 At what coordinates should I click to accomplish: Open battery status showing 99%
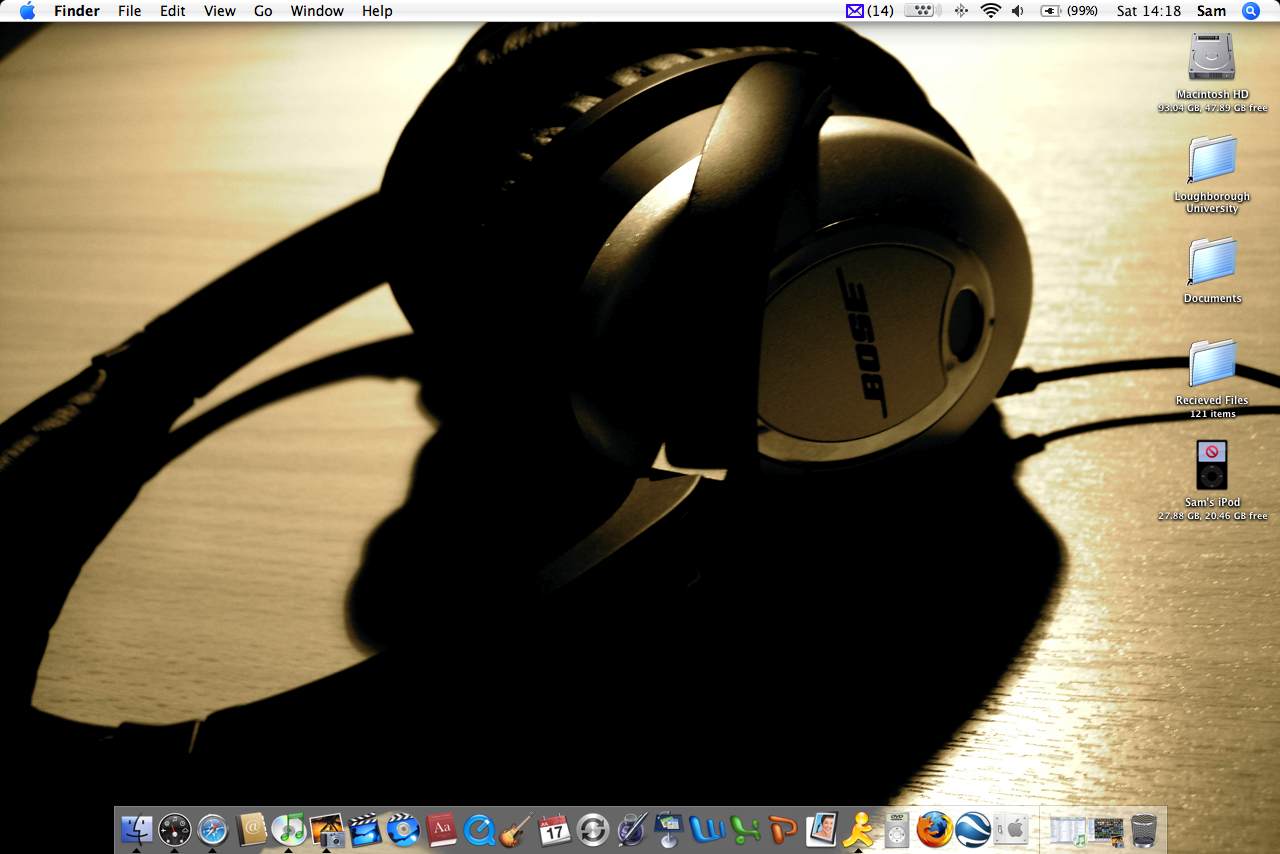point(1069,11)
